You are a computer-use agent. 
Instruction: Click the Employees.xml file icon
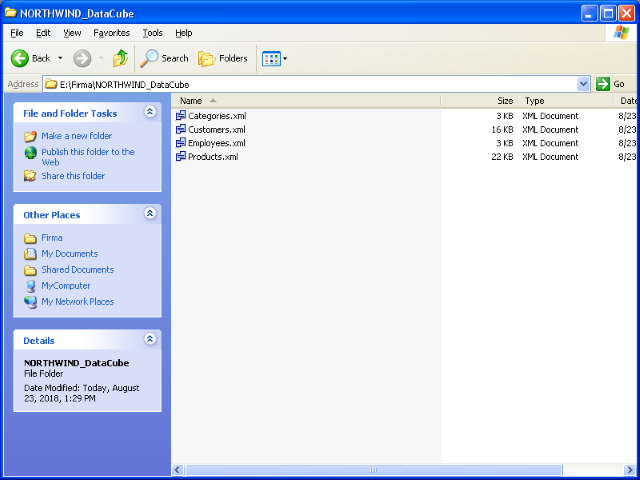pyautogui.click(x=181, y=143)
